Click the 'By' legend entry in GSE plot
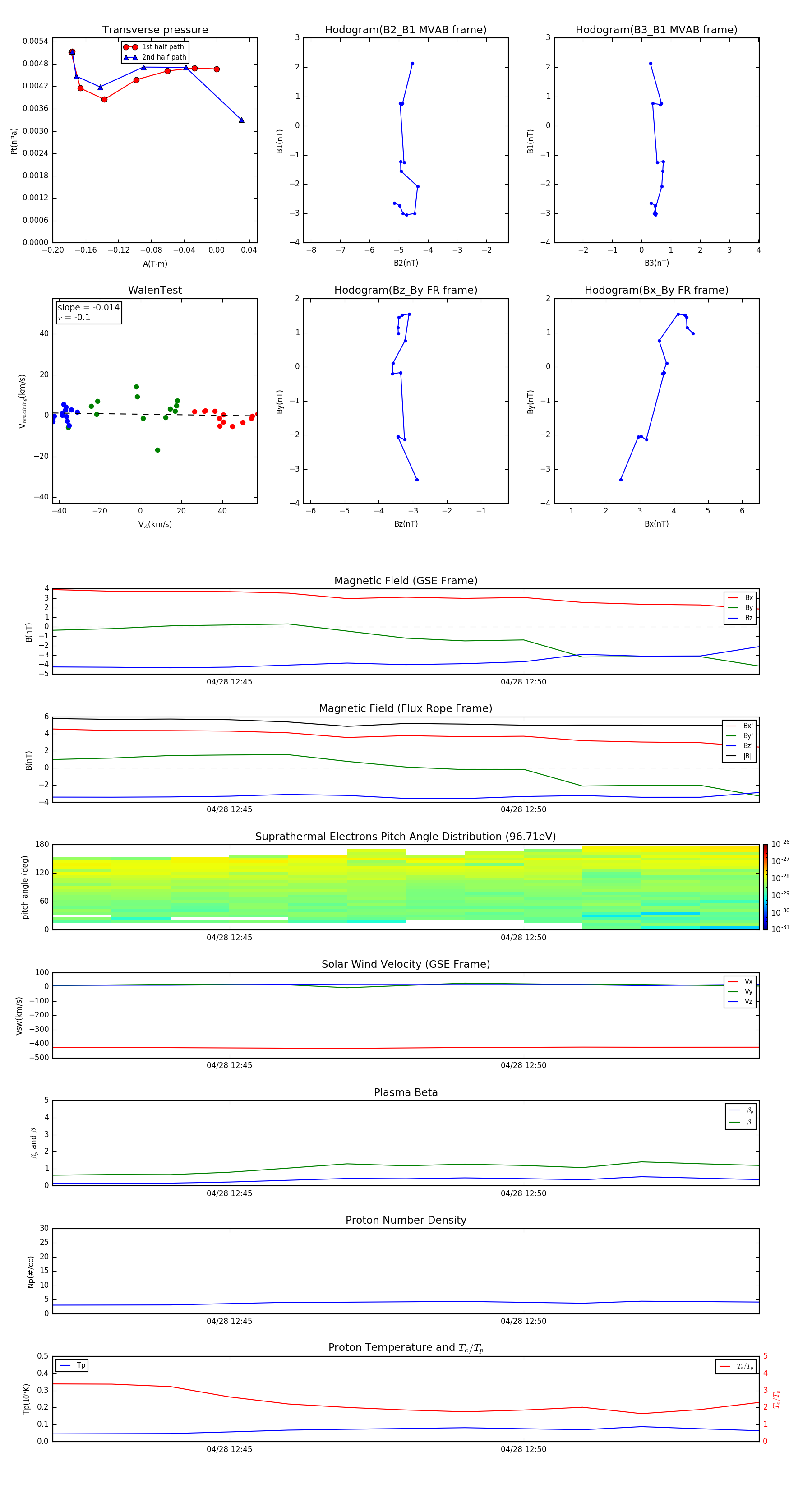Image resolution: width=812 pixels, height=1489 pixels. [x=740, y=608]
